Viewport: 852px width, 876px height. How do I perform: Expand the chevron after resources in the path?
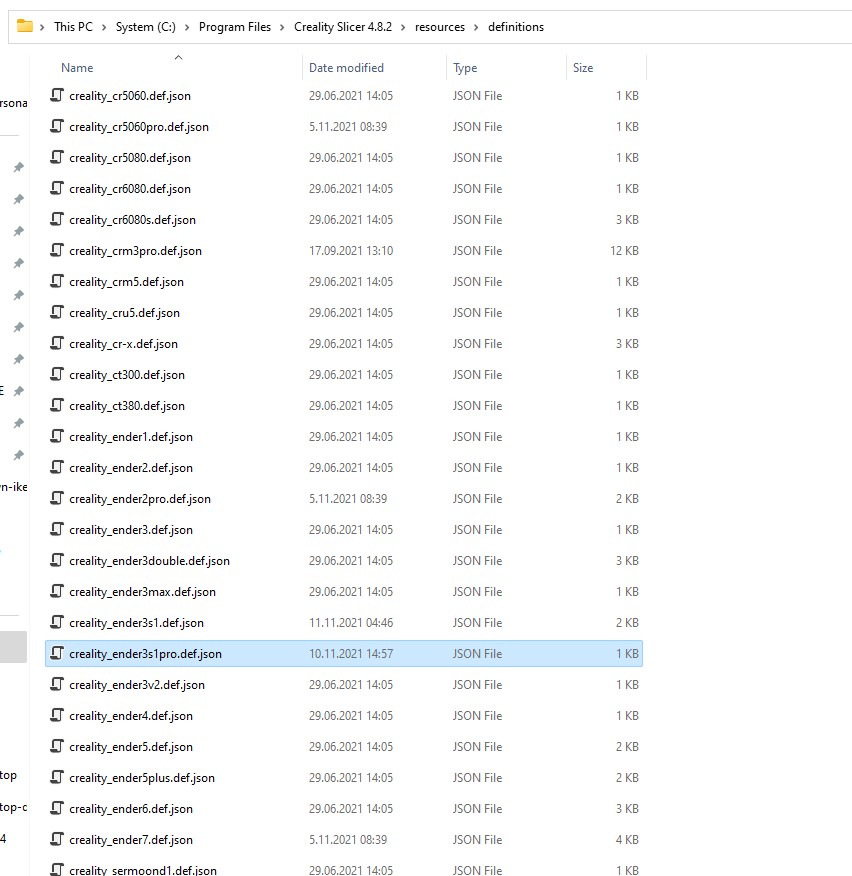click(x=476, y=27)
